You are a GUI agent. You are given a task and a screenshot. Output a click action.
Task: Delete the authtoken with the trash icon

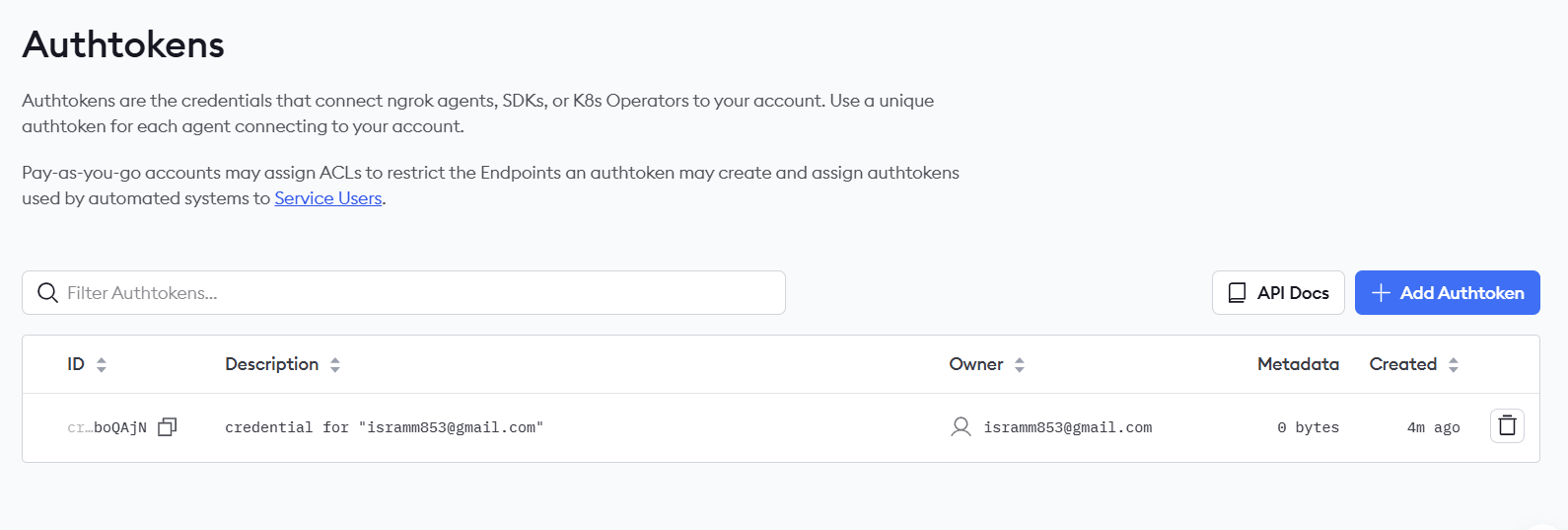(x=1507, y=425)
